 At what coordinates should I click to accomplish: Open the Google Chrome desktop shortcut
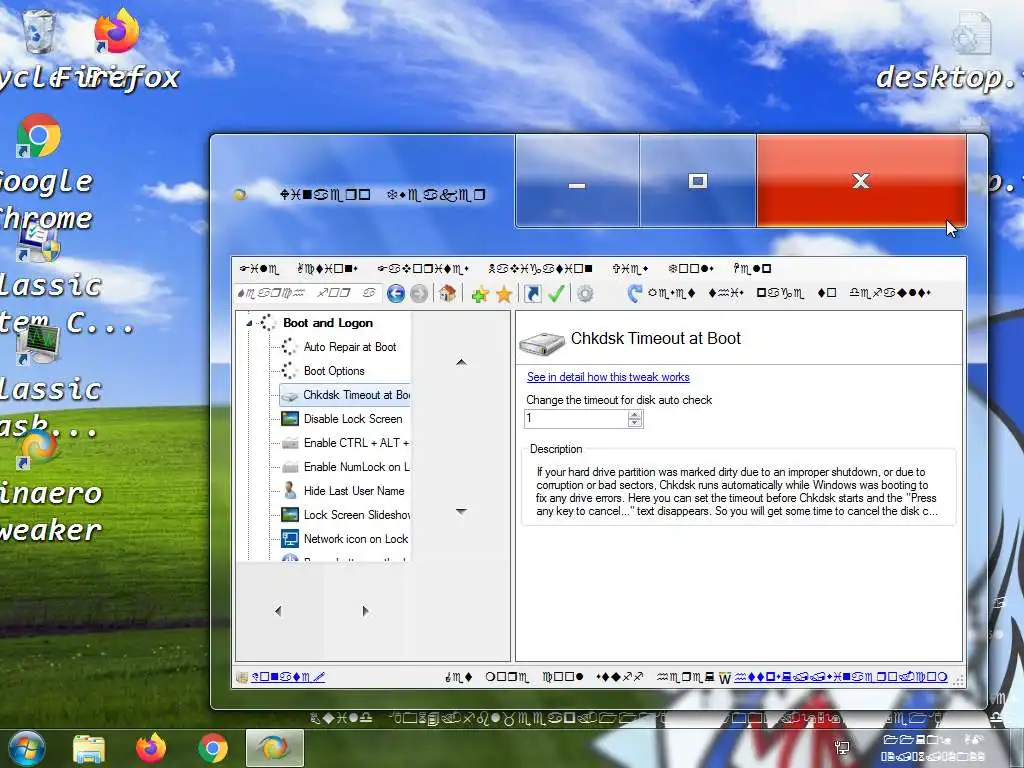tap(38, 136)
